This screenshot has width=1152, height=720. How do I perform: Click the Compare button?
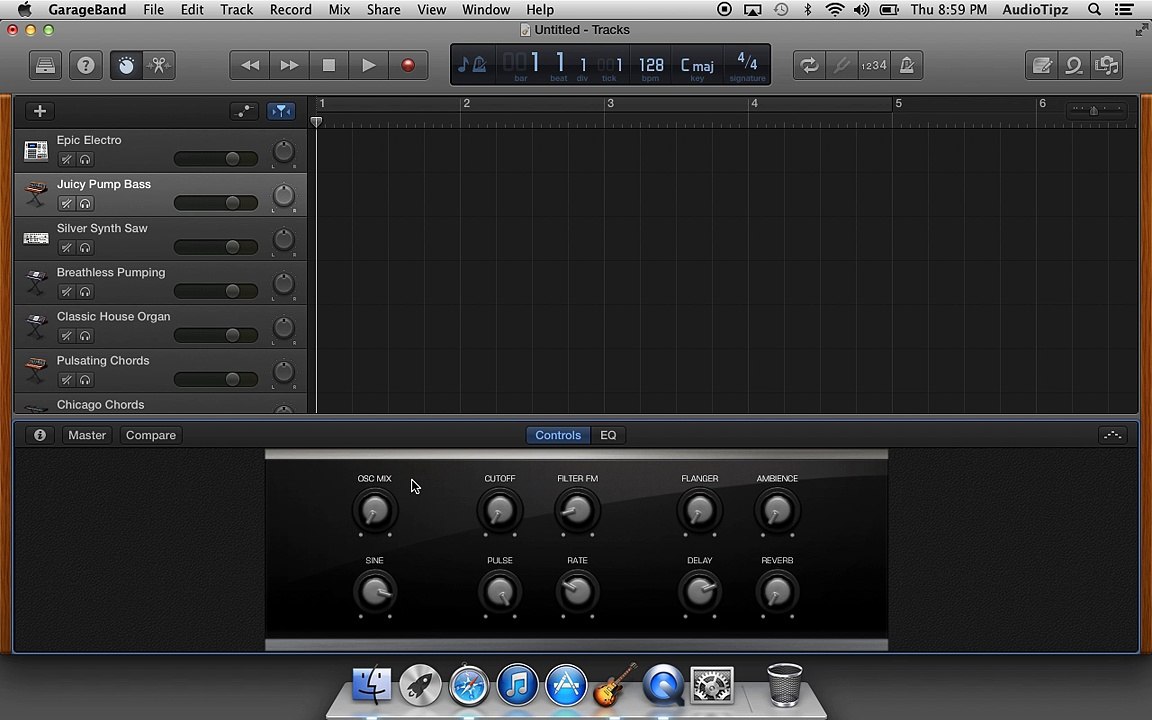click(151, 435)
